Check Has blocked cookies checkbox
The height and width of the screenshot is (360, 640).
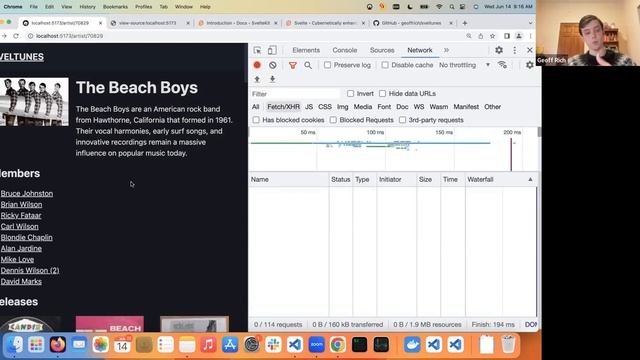click(x=256, y=120)
